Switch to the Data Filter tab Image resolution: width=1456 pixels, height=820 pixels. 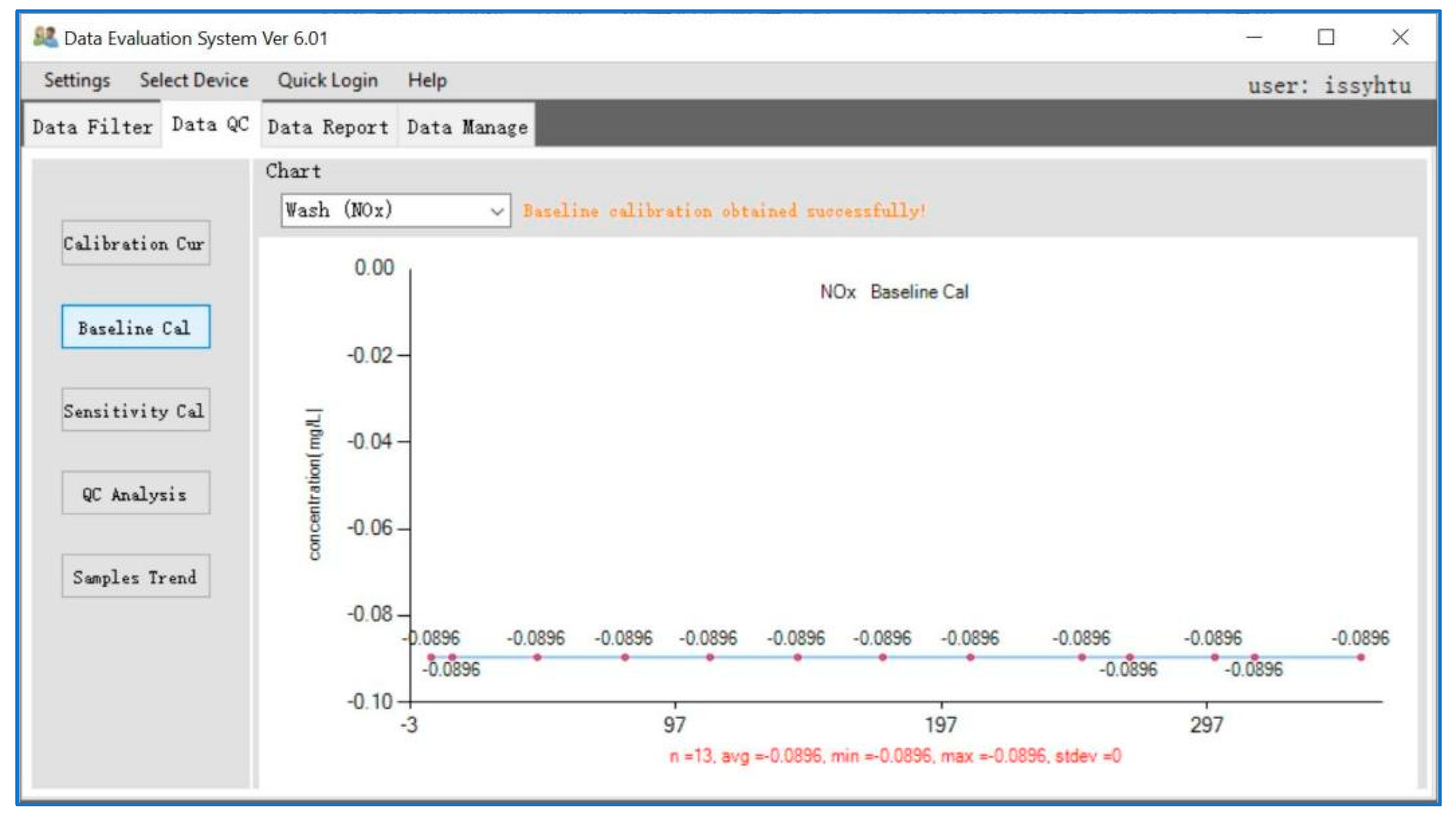coord(92,126)
